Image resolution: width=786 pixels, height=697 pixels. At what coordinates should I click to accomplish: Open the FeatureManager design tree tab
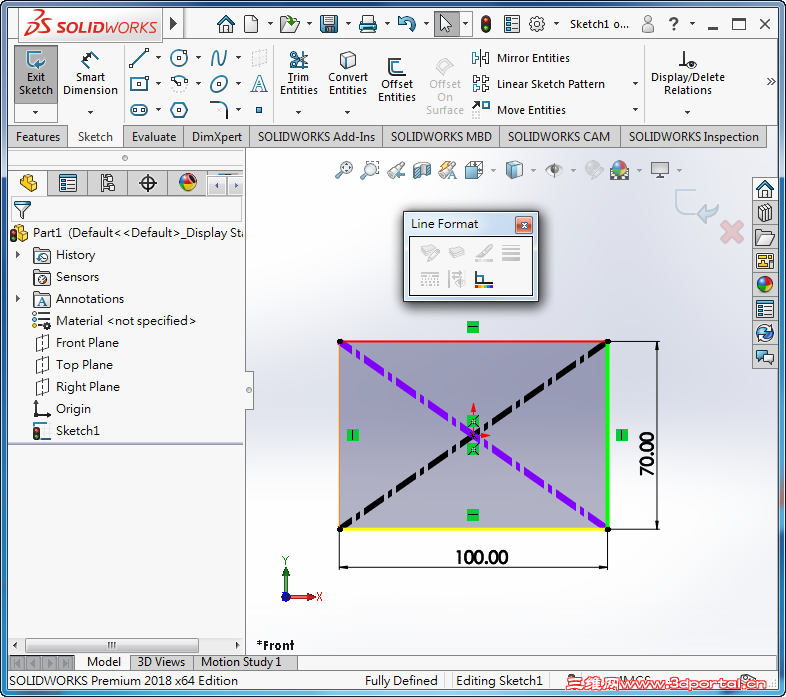pyautogui.click(x=28, y=183)
